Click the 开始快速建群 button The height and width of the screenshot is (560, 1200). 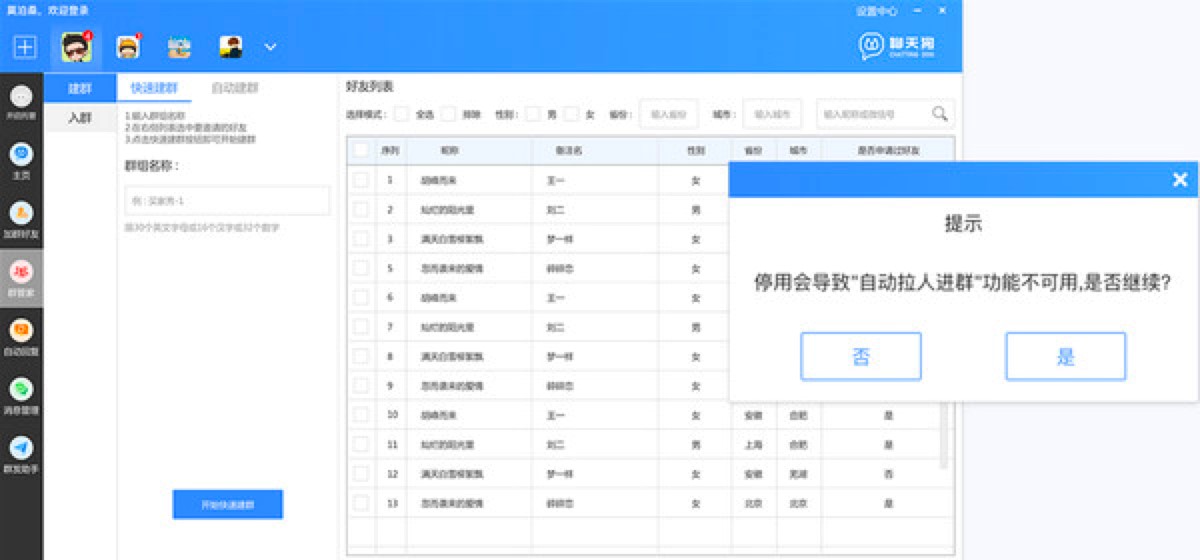point(227,505)
